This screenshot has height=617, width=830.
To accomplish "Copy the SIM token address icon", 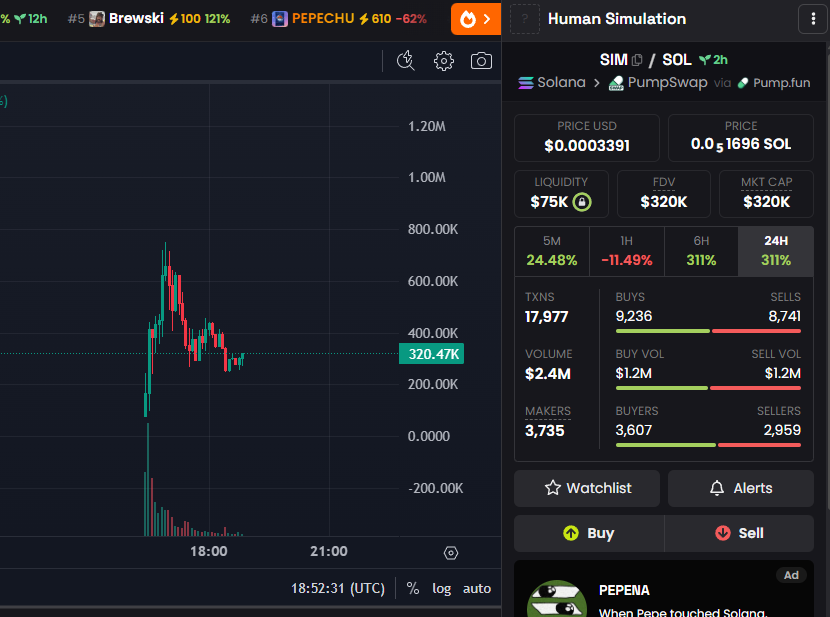I will [x=637, y=60].
